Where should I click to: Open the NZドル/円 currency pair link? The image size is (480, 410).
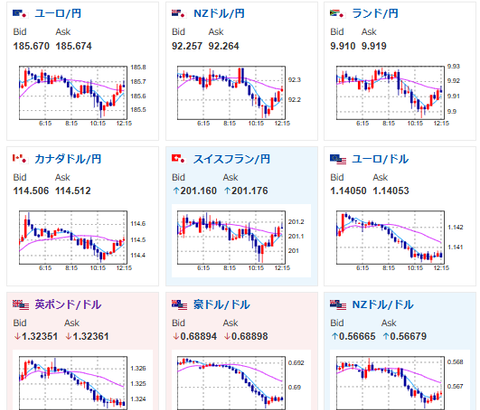pos(219,14)
